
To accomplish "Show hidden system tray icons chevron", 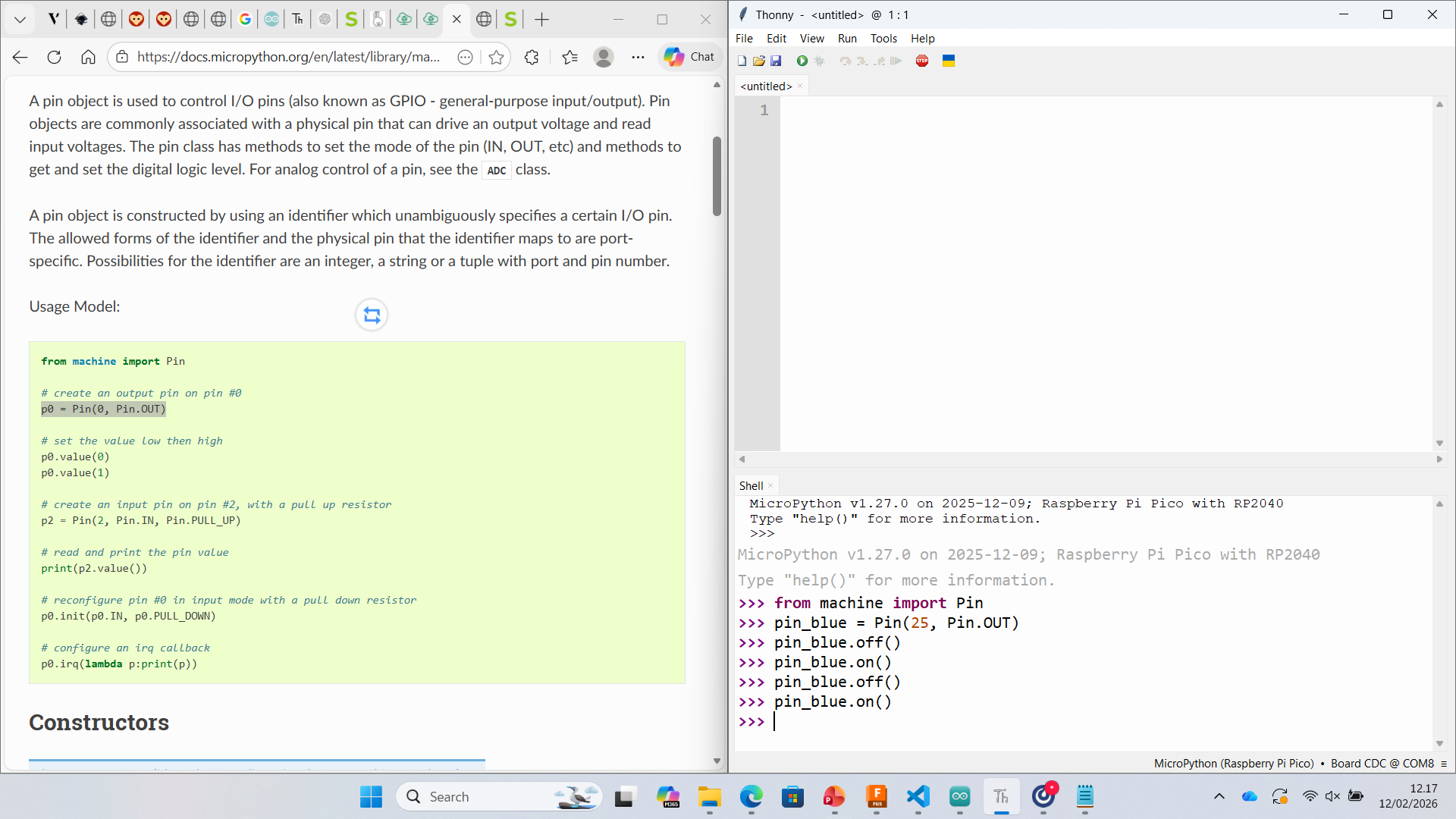I will point(1219,796).
